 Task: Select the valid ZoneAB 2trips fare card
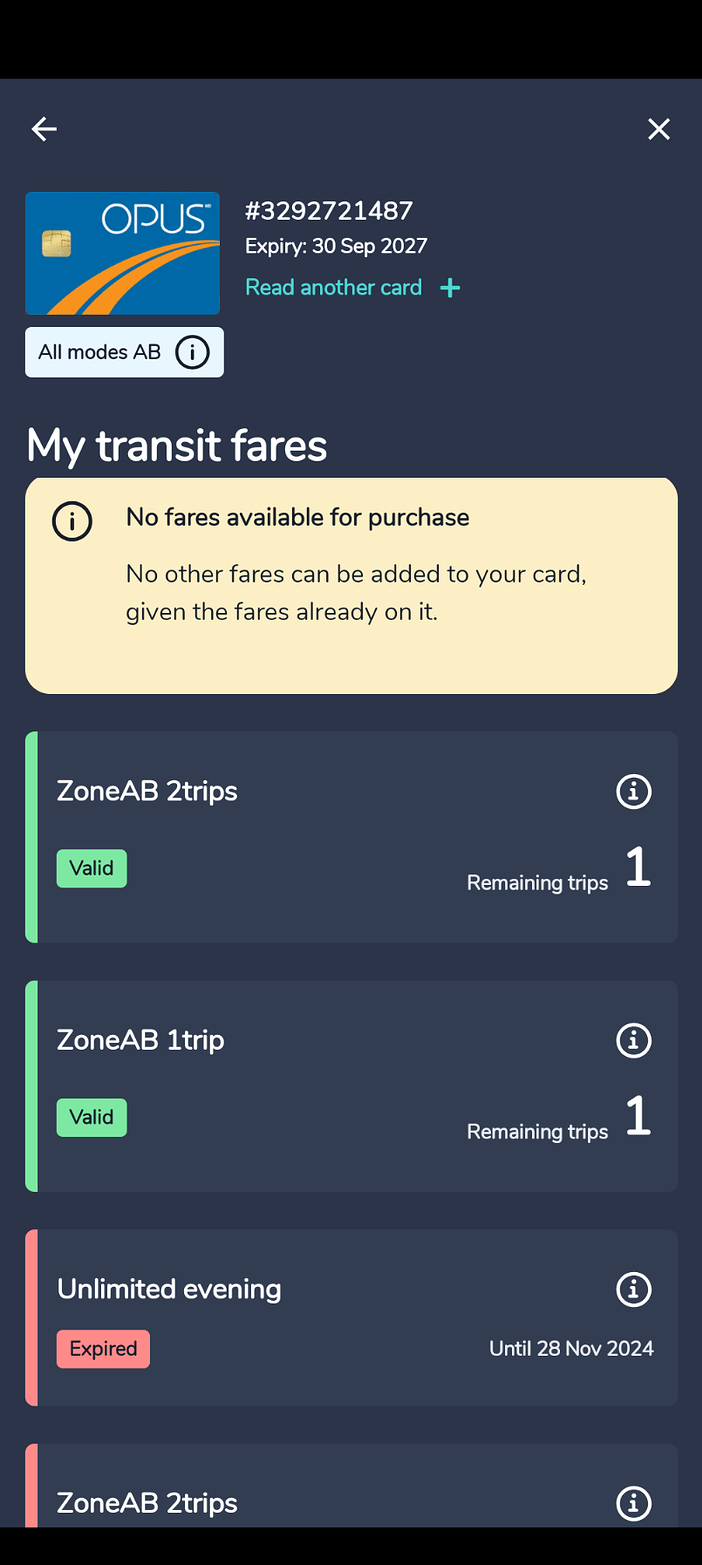[x=351, y=837]
